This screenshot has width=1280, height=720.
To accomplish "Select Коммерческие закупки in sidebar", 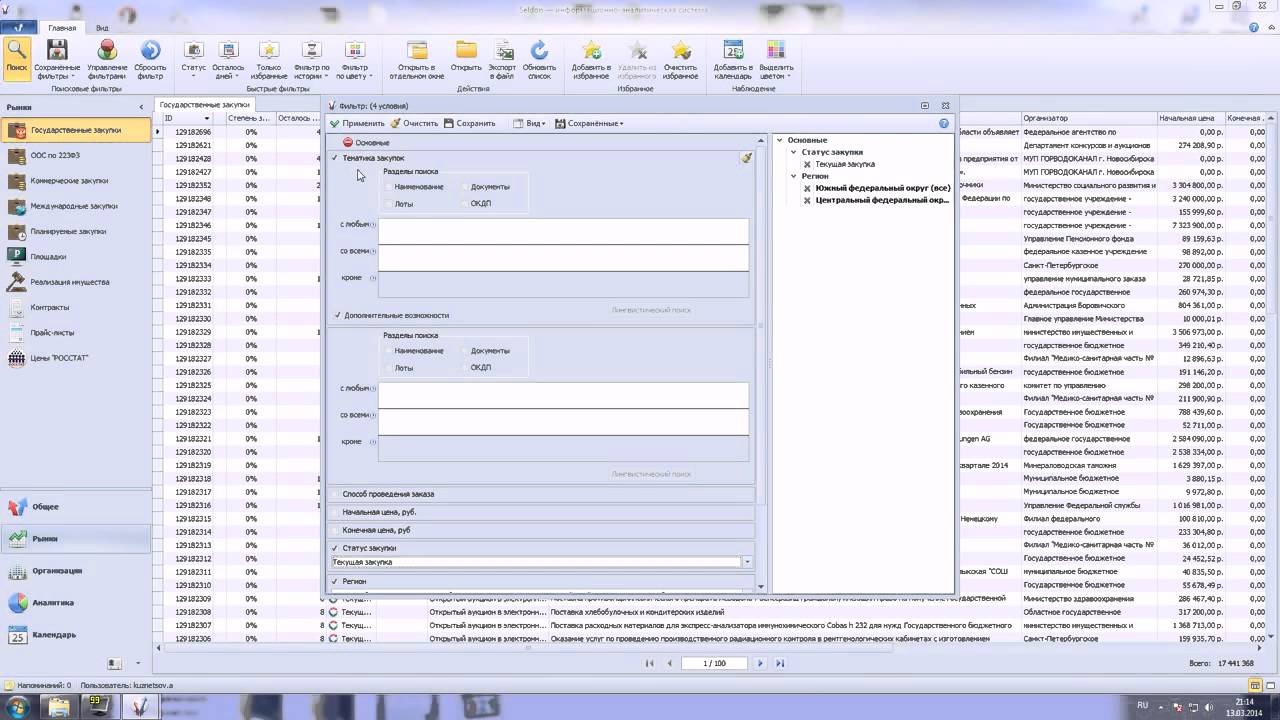I will (x=76, y=181).
